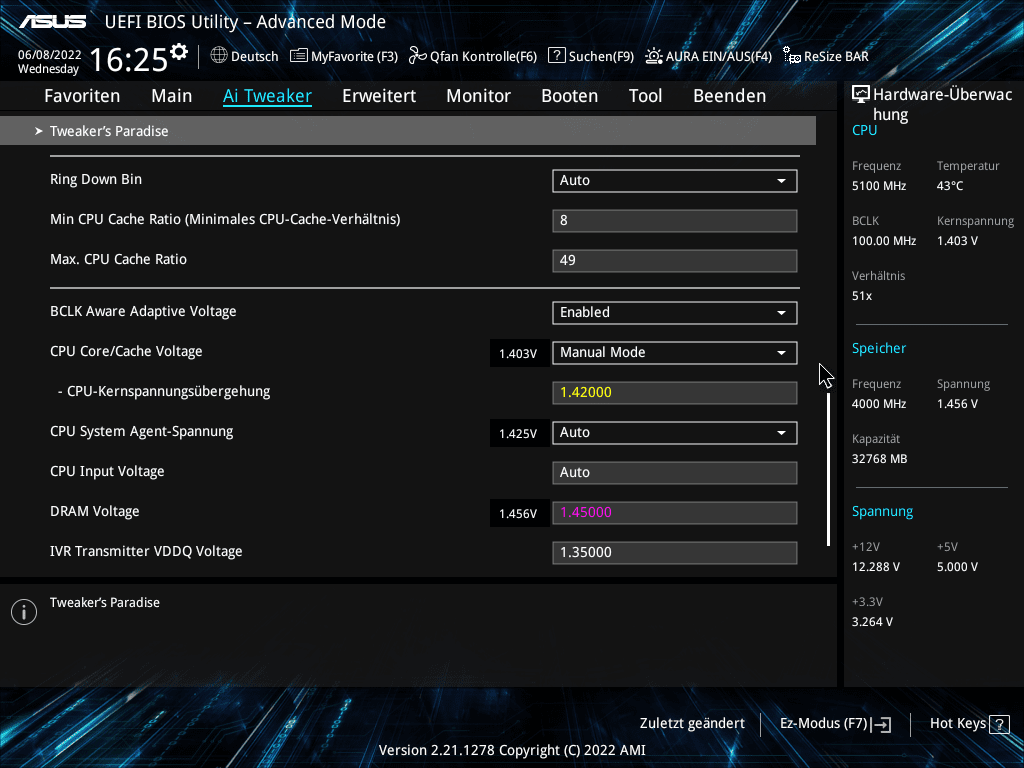Click the ASUS logo
Viewport: 1024px width, 768px height.
click(53, 22)
